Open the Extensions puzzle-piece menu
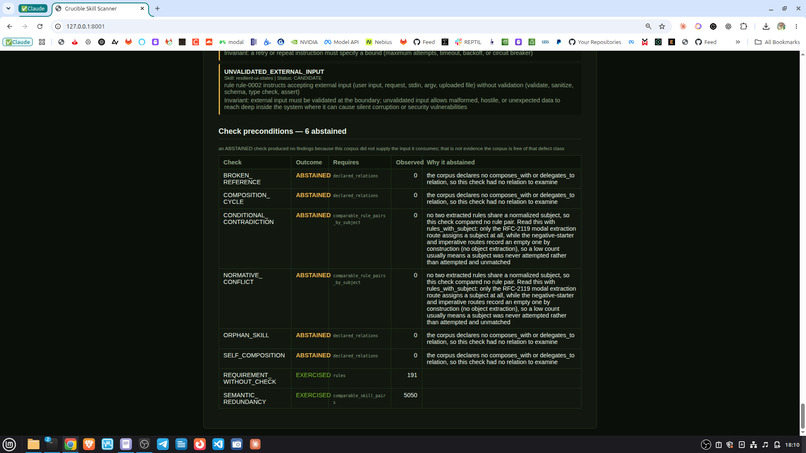 pos(743,26)
